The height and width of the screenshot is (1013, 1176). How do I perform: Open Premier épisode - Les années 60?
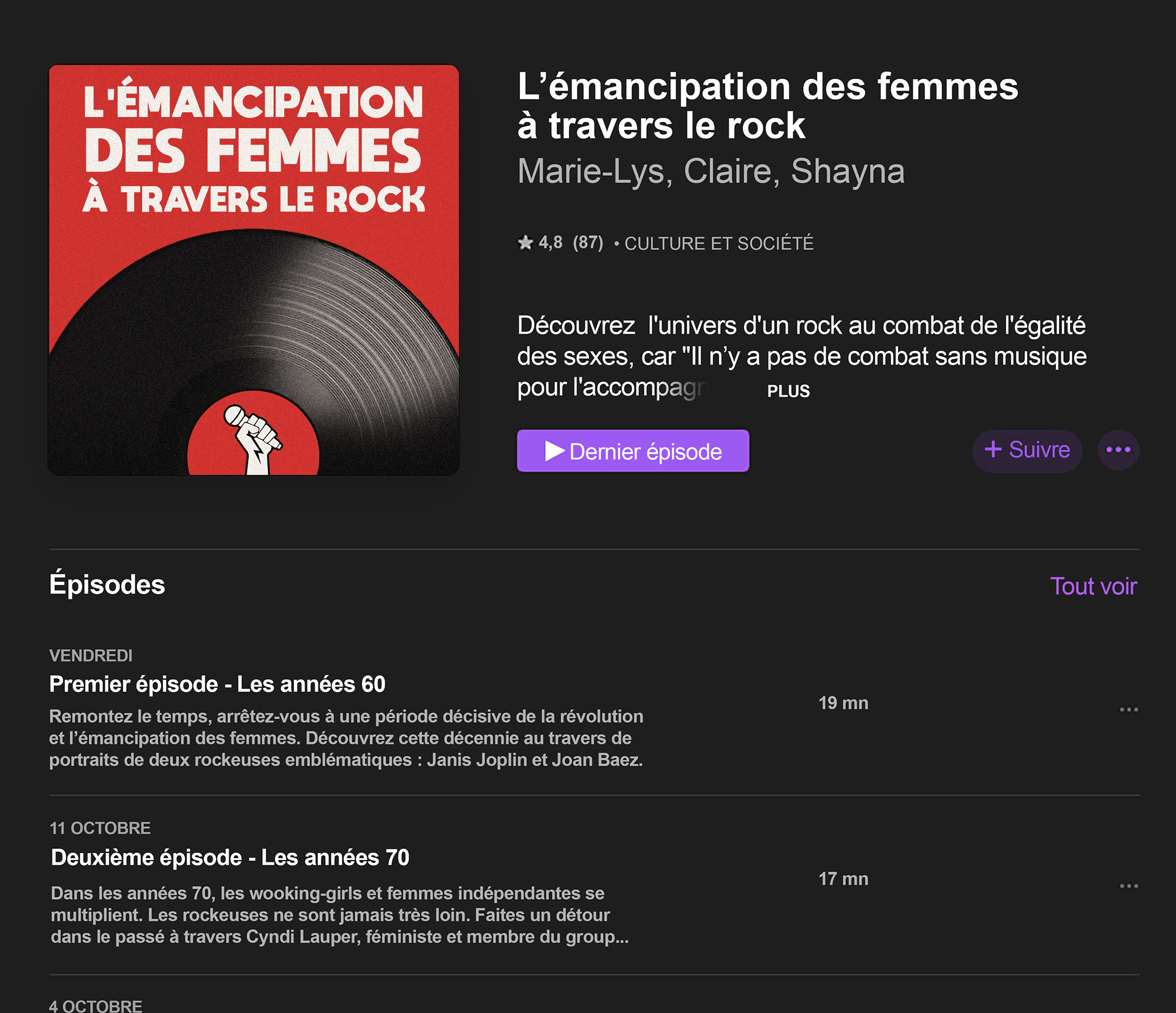point(217,684)
